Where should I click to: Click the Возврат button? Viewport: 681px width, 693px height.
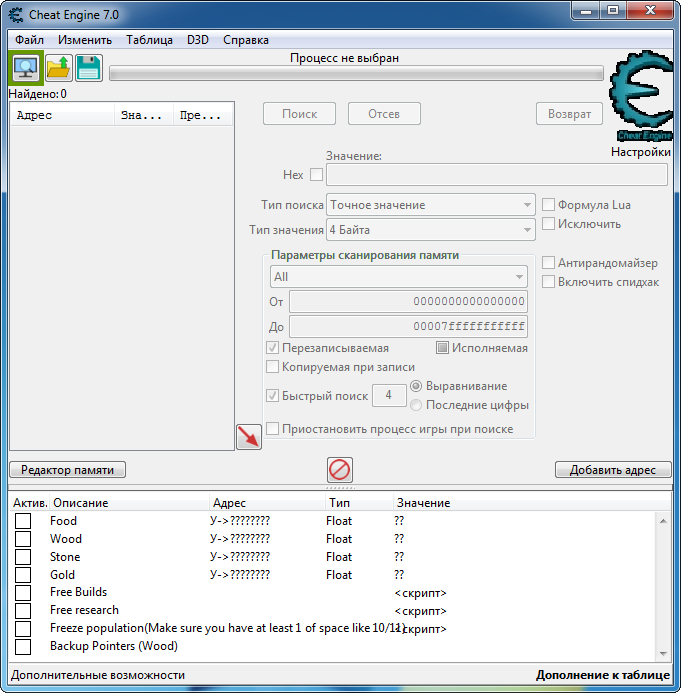click(x=569, y=114)
